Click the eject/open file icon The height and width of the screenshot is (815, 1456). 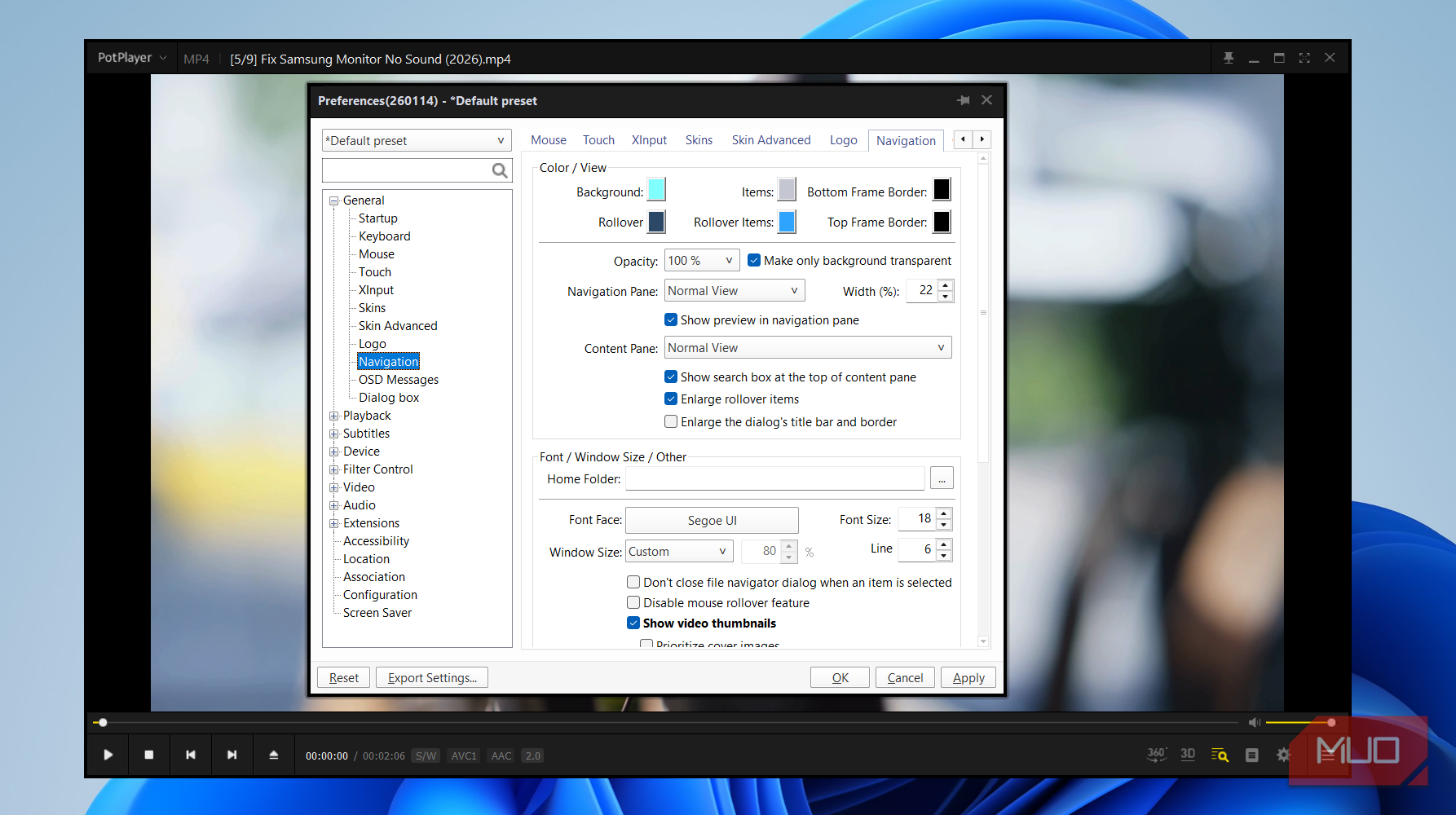coord(274,755)
